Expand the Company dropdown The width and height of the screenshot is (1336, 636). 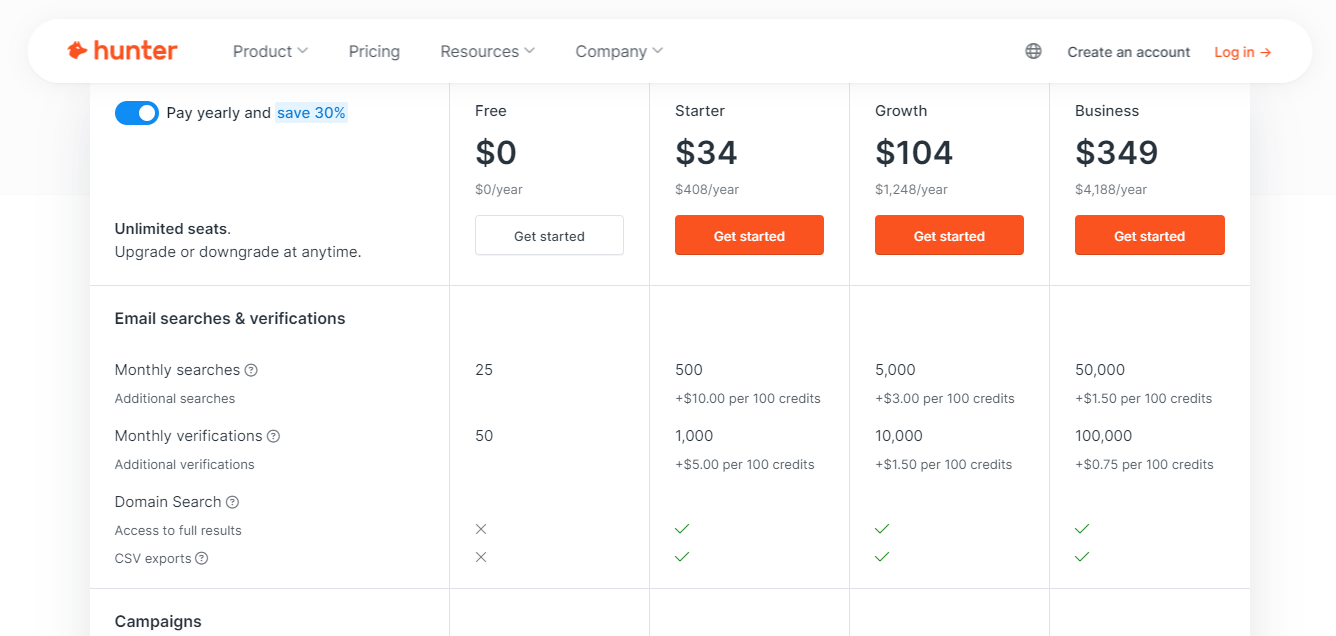coord(618,50)
